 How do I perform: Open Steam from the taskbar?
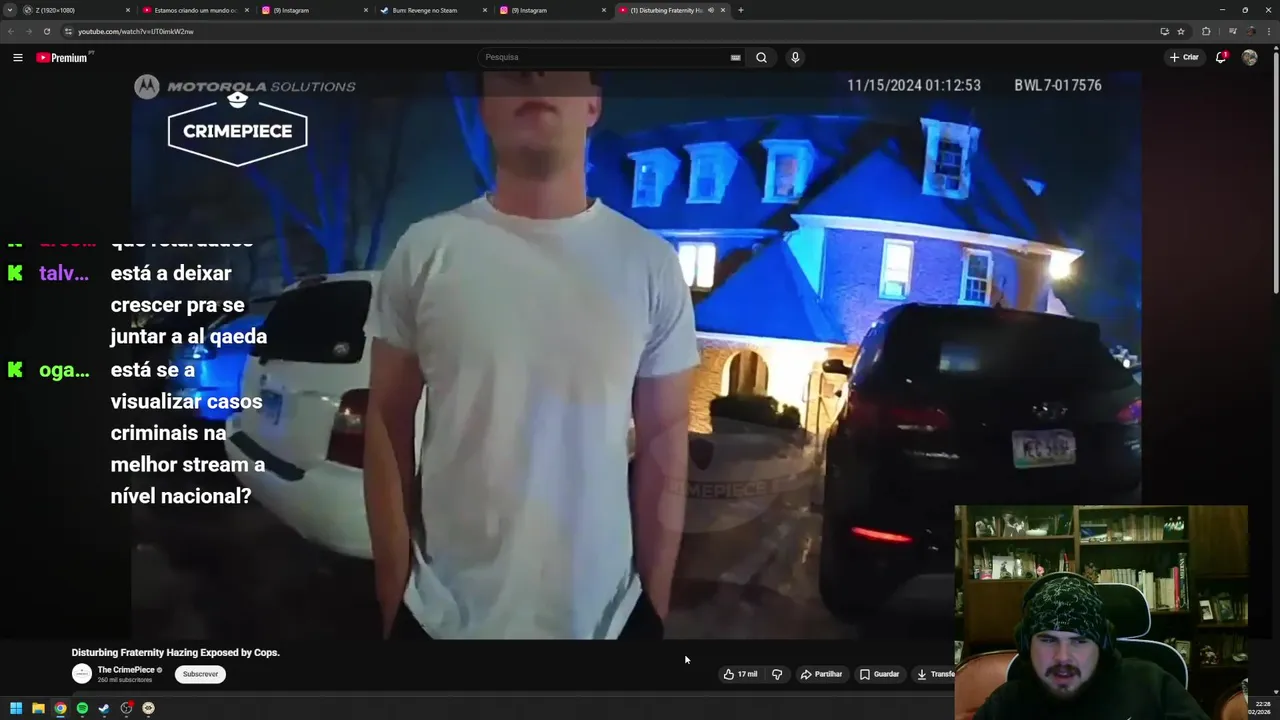click(104, 708)
